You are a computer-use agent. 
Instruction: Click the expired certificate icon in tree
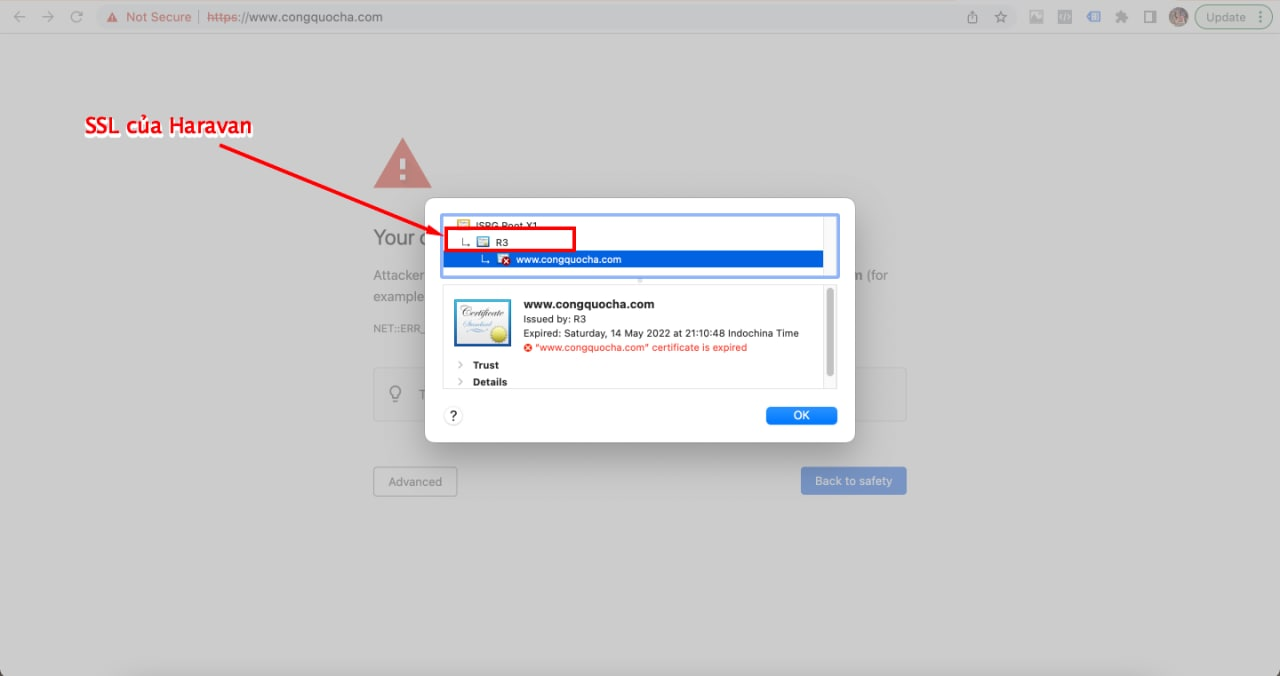tap(504, 259)
